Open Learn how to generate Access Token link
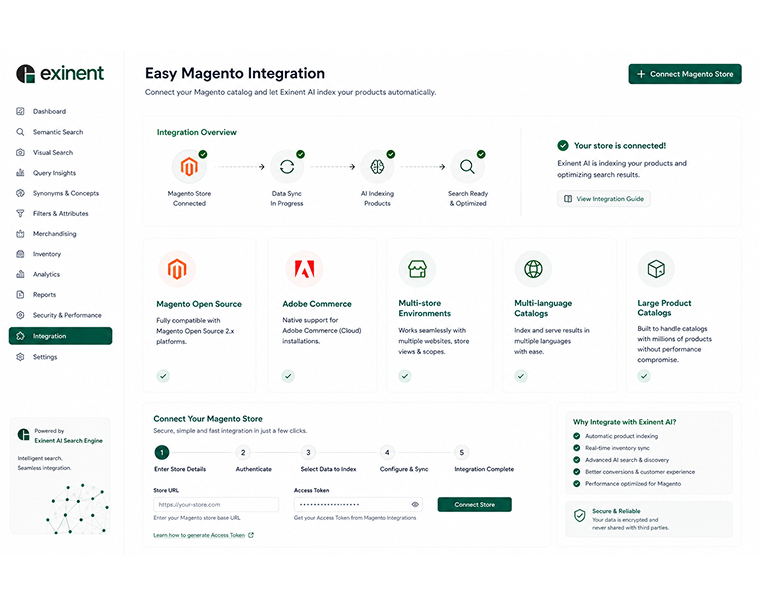The height and width of the screenshot is (606, 759). (203, 535)
